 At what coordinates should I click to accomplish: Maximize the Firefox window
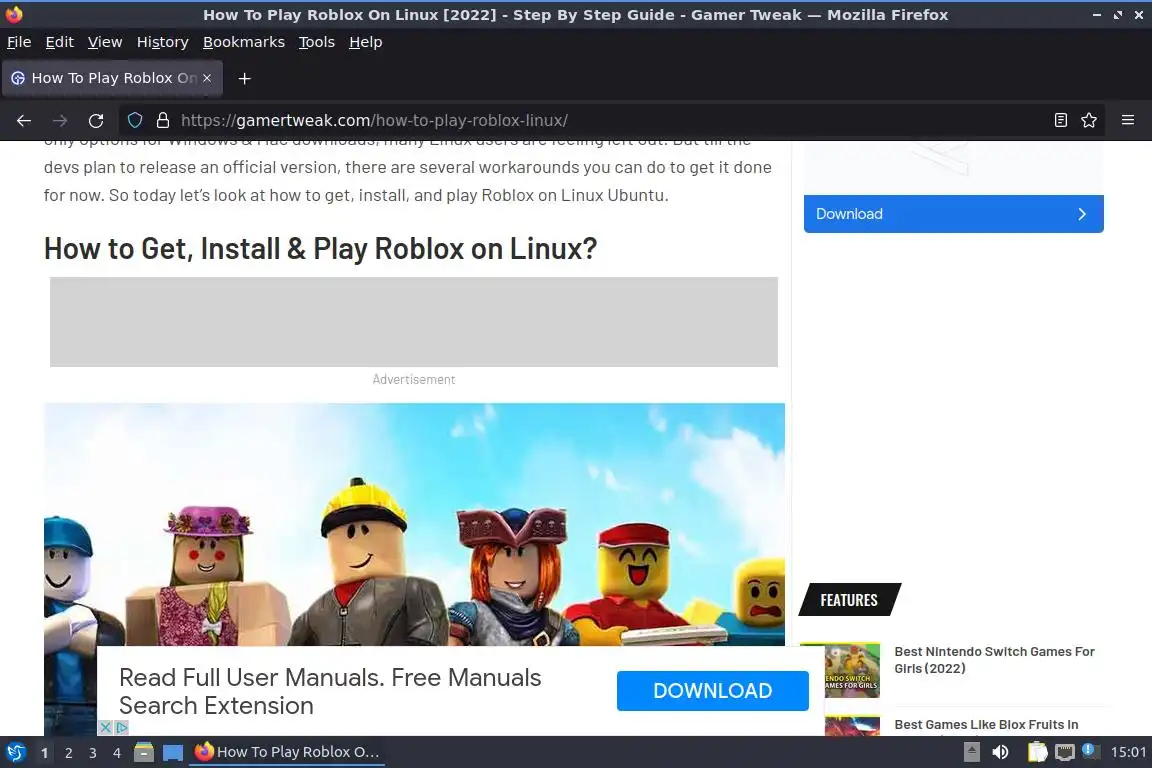coord(1117,15)
